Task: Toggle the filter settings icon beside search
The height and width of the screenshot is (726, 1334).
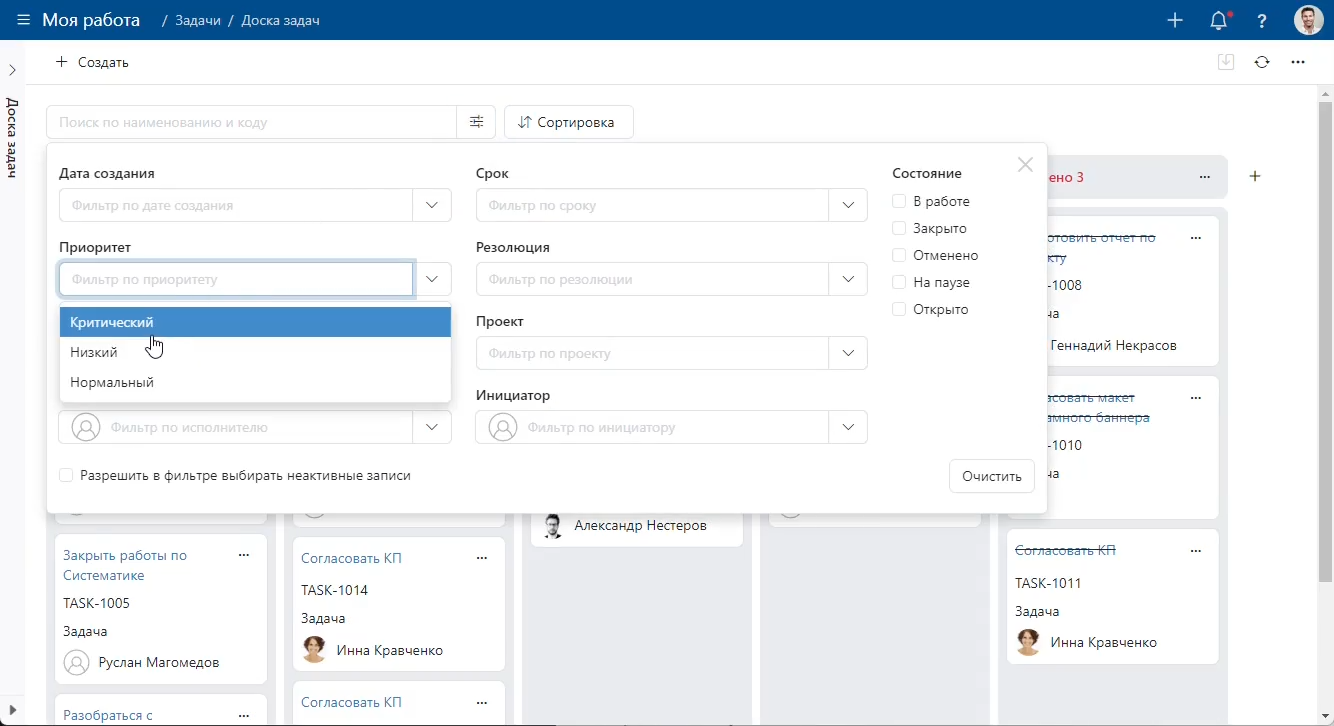Action: point(476,122)
